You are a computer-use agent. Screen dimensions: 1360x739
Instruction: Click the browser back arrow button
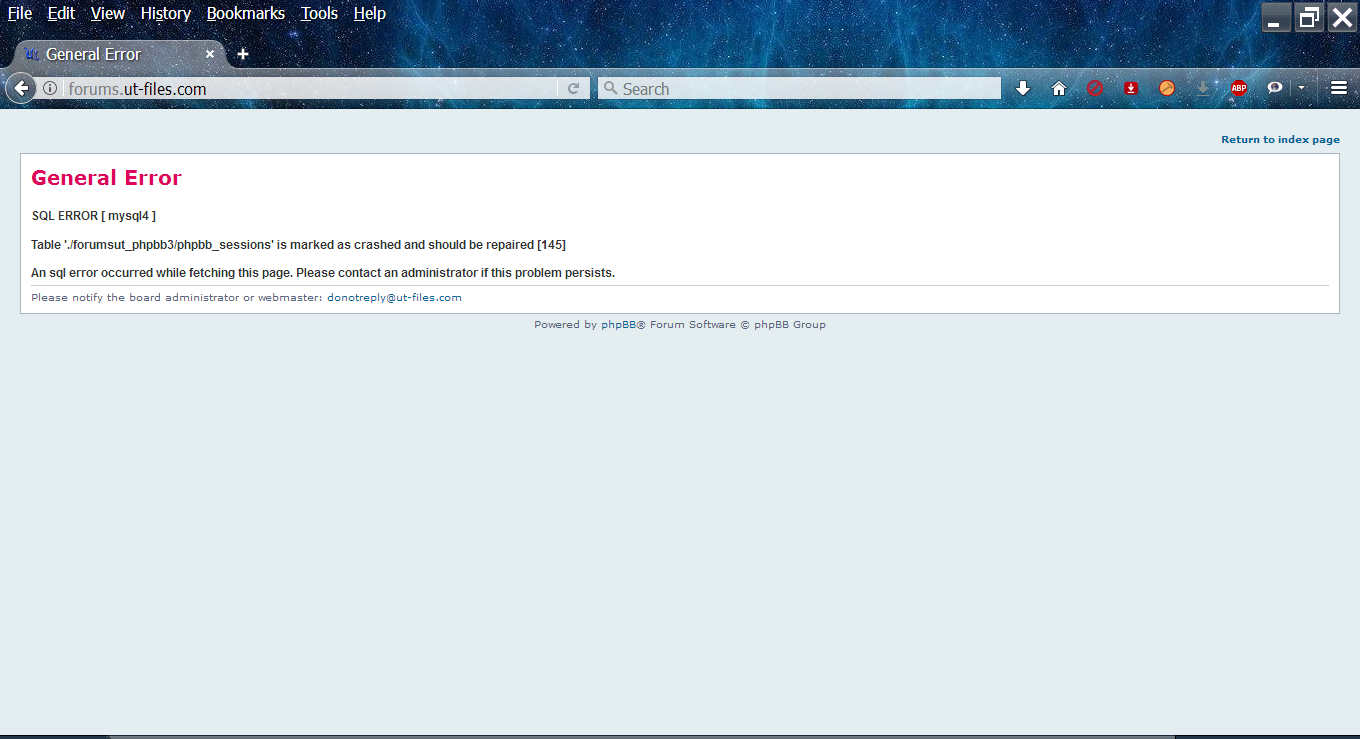[x=20, y=88]
